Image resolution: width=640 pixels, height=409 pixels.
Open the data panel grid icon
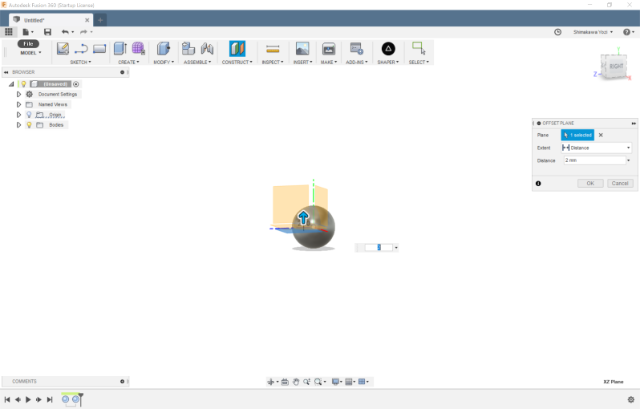point(9,32)
